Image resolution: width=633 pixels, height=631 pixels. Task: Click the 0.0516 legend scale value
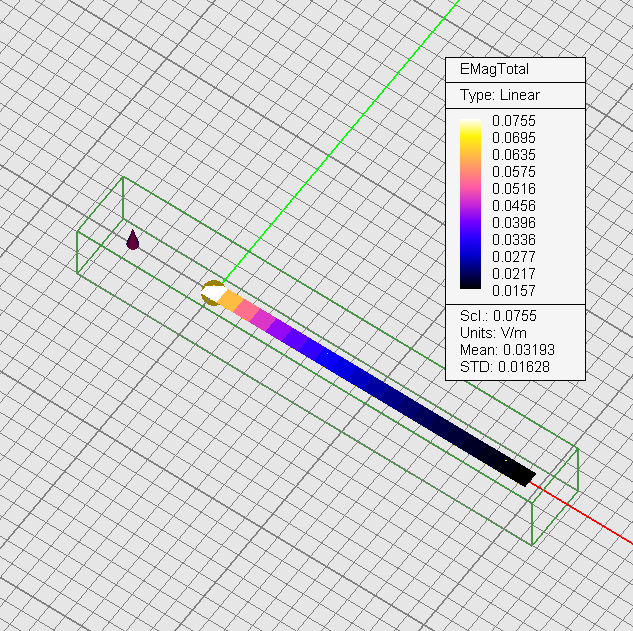513,189
